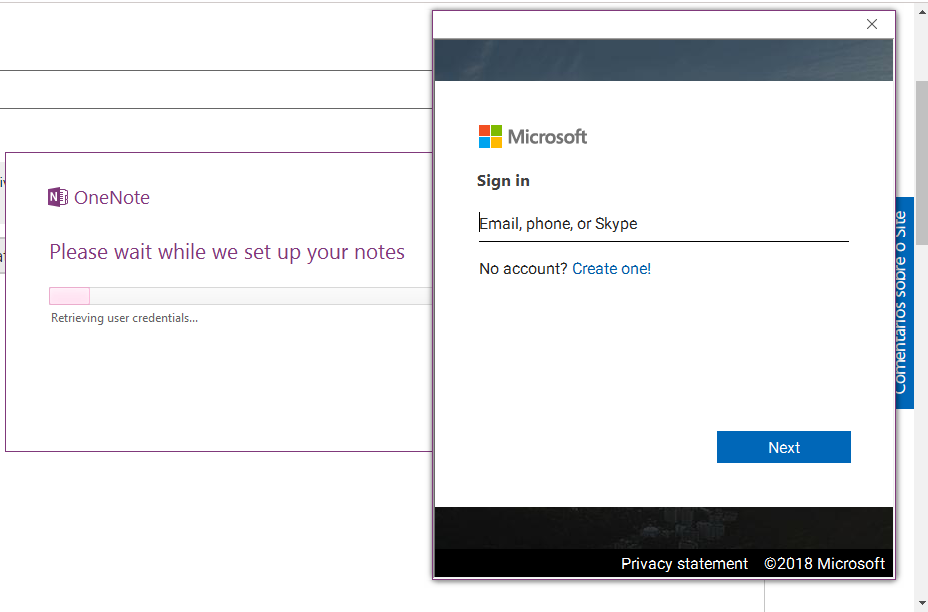The image size is (928, 612).
Task: Click the dark cityscape footer image
Action: pyautogui.click(x=663, y=528)
